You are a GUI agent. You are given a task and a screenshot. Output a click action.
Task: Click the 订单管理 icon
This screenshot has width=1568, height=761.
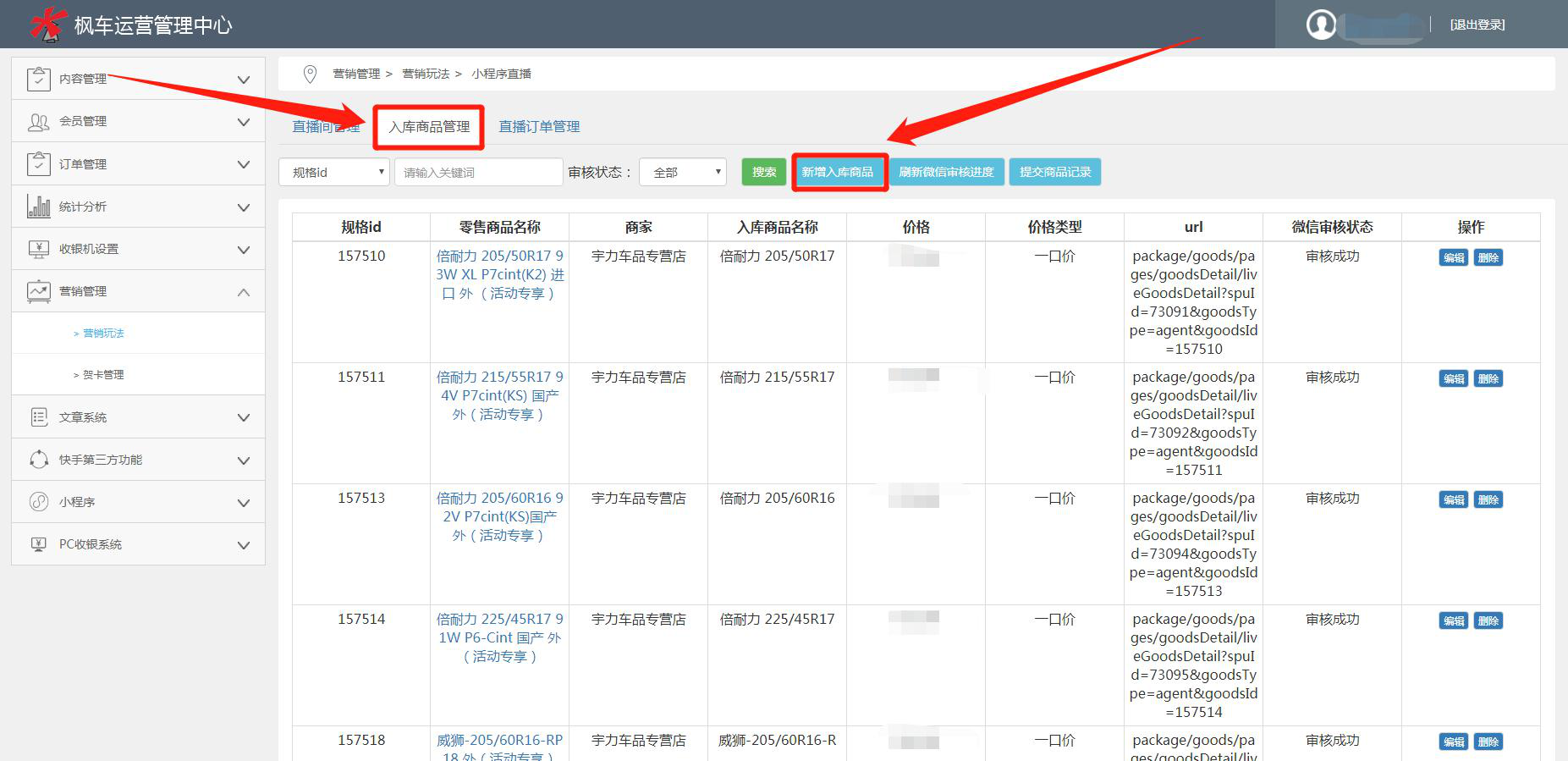38,163
